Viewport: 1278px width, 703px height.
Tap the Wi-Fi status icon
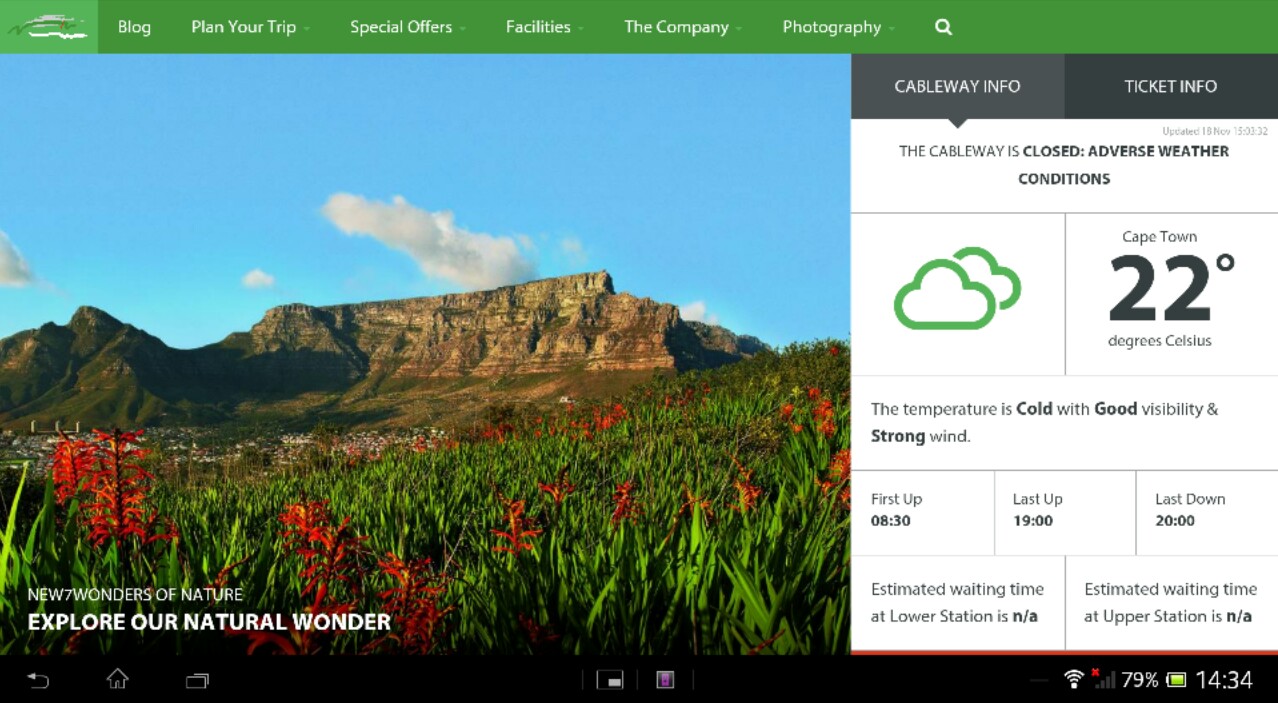pyautogui.click(x=1073, y=680)
